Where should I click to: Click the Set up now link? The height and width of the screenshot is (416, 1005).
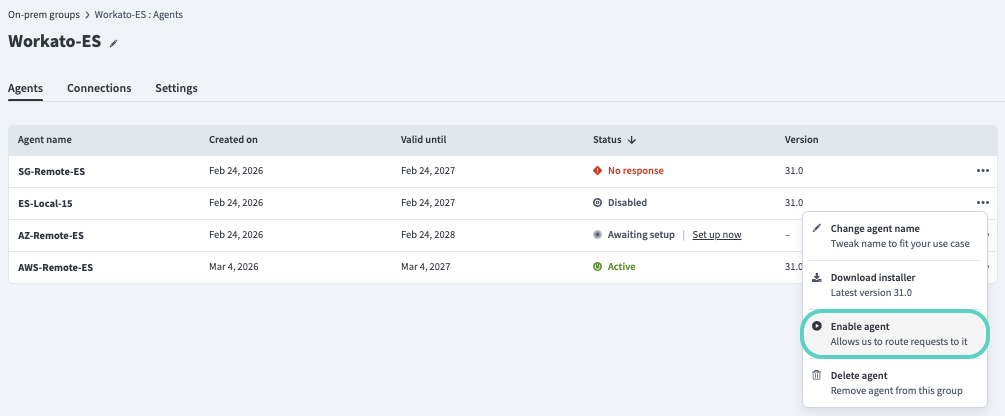[x=717, y=235]
